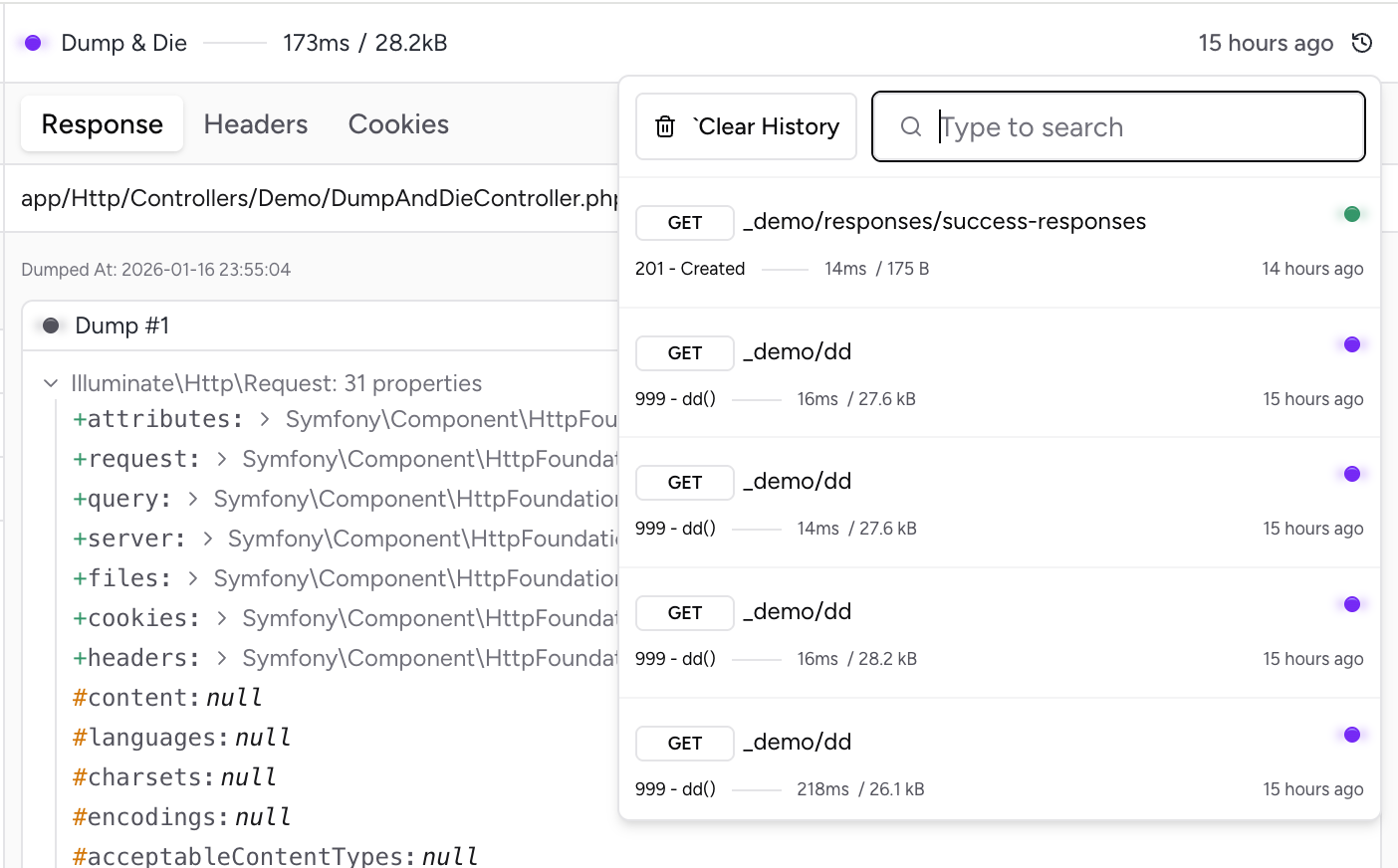Viewport: 1398px width, 868px height.
Task: Expand the +headers property chevron
Action: point(222,658)
